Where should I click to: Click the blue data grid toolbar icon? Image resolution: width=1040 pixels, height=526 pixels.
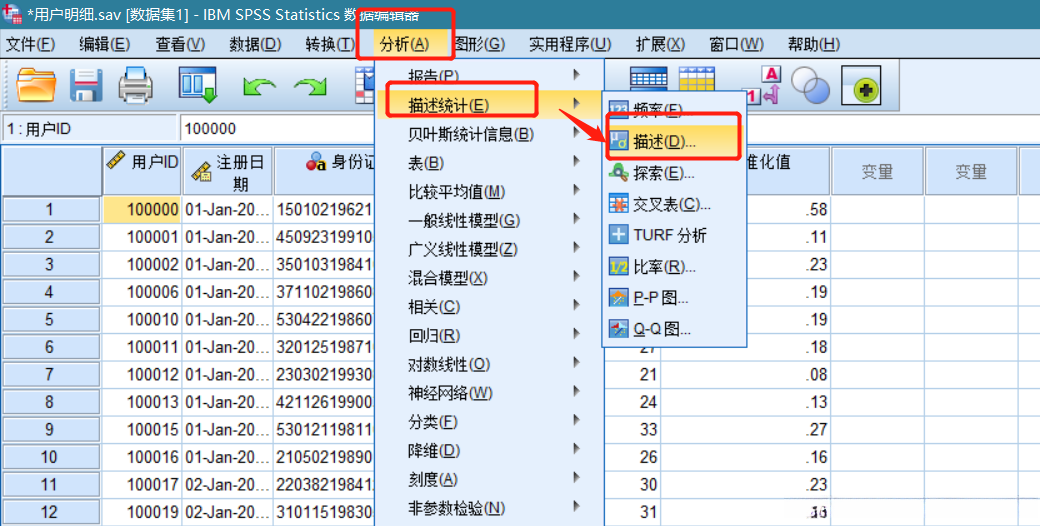tap(648, 78)
